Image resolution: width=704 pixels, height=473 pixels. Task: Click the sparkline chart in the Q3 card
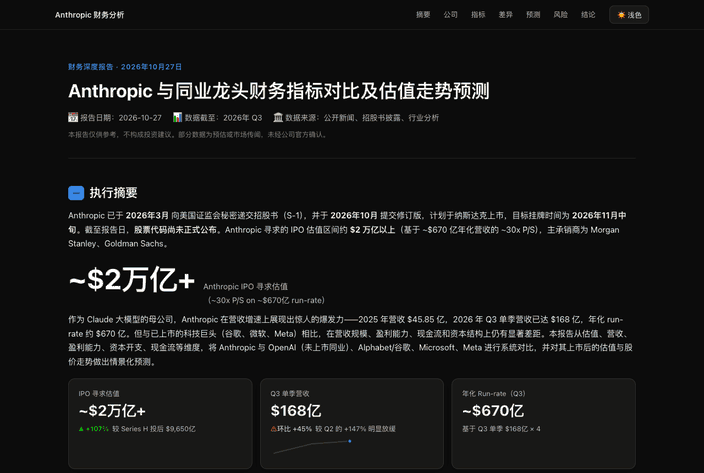click(x=312, y=447)
